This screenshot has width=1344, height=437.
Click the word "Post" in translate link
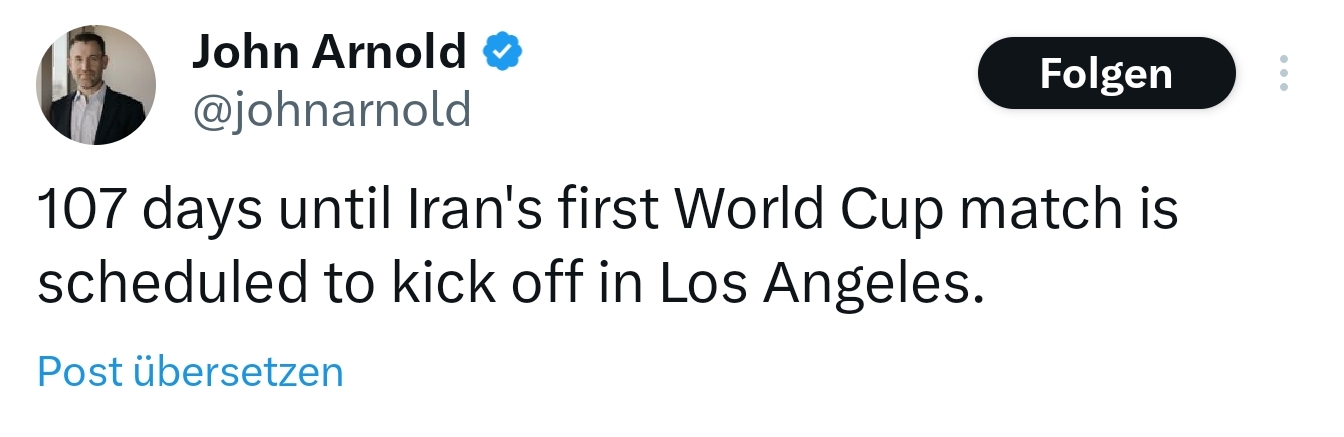[x=80, y=372]
